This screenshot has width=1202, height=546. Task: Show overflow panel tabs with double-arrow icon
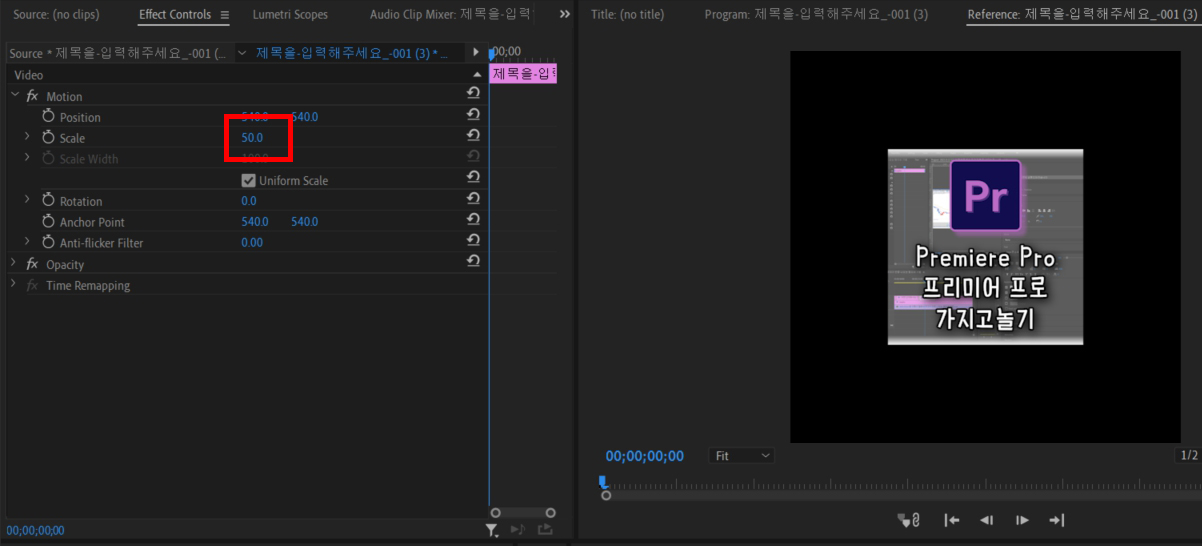point(564,15)
